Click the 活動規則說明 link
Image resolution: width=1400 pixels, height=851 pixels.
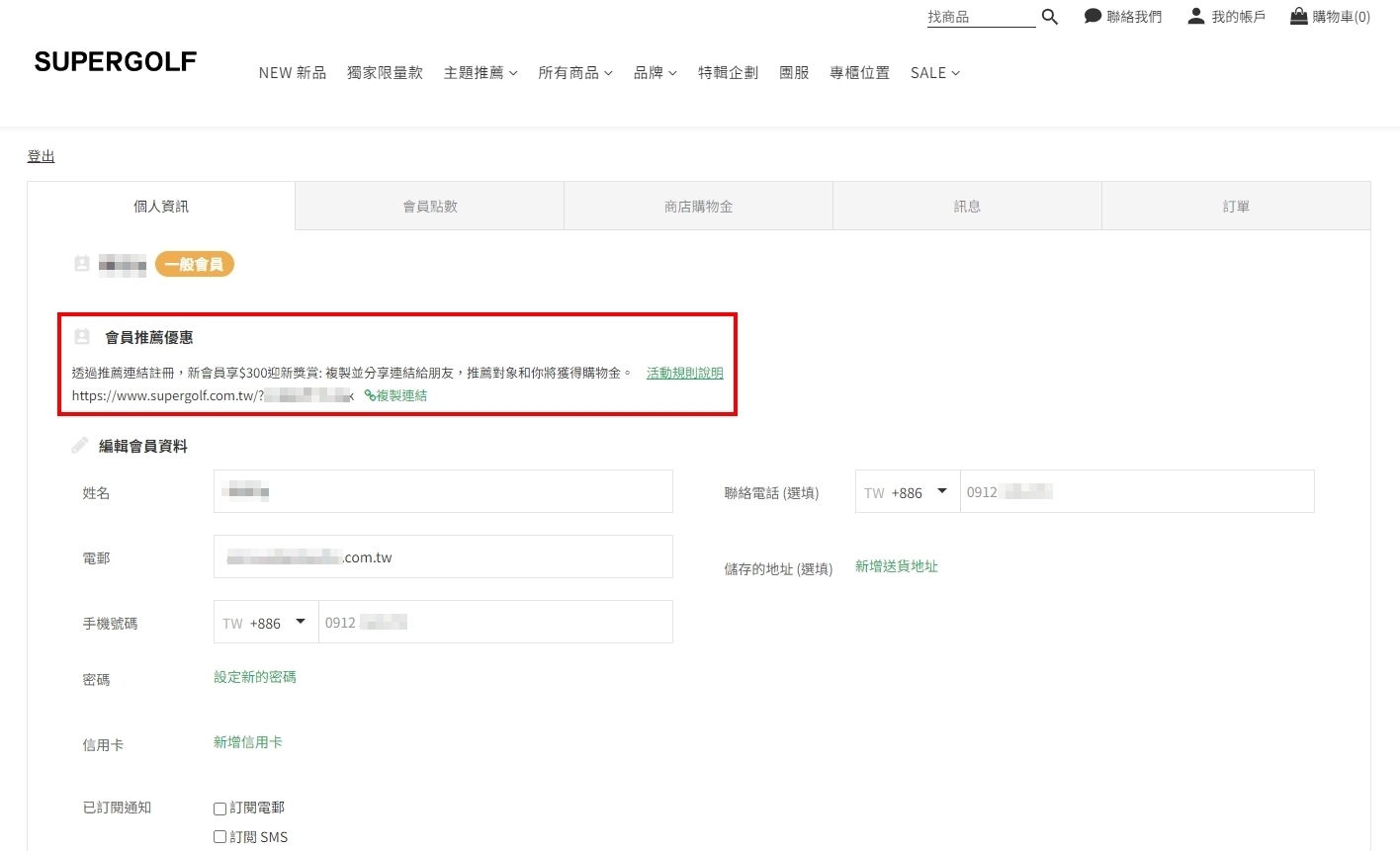tap(684, 373)
